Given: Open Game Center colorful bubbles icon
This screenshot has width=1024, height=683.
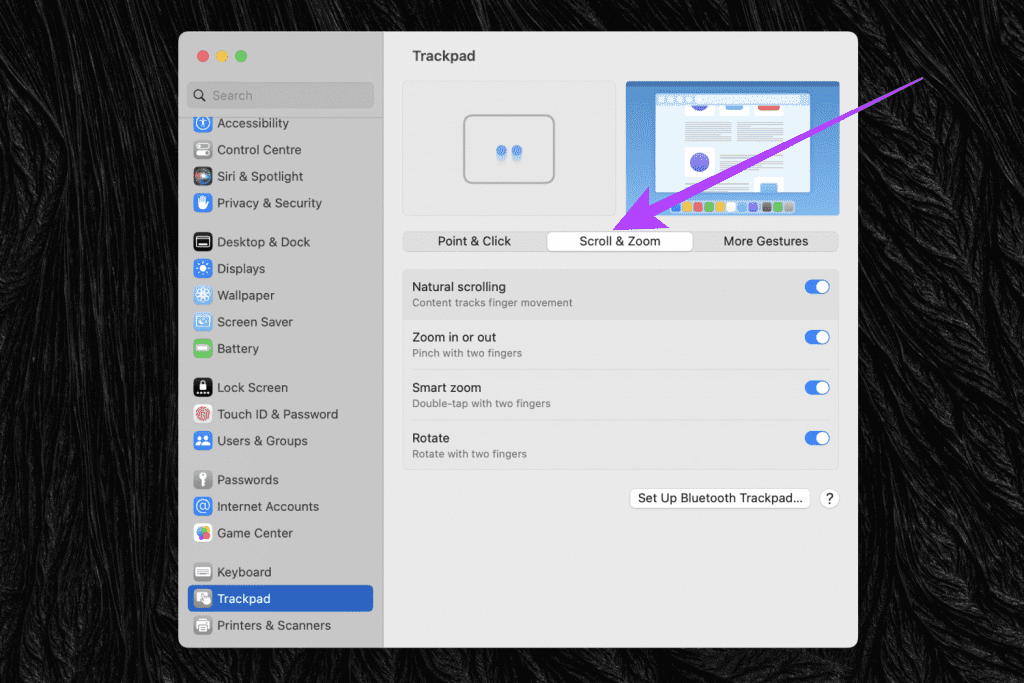Looking at the screenshot, I should pos(202,533).
